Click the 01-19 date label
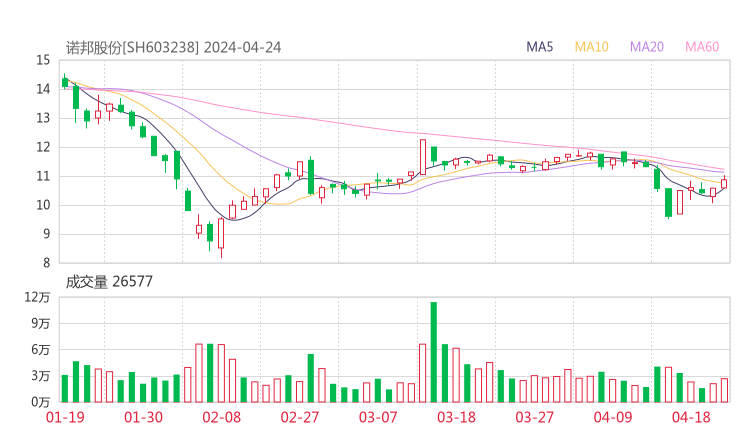 (65, 417)
